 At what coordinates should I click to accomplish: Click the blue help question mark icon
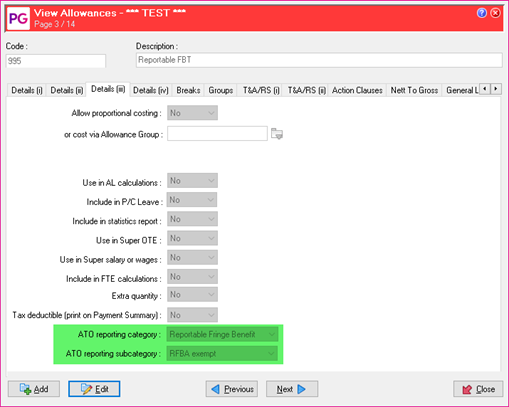[482, 13]
